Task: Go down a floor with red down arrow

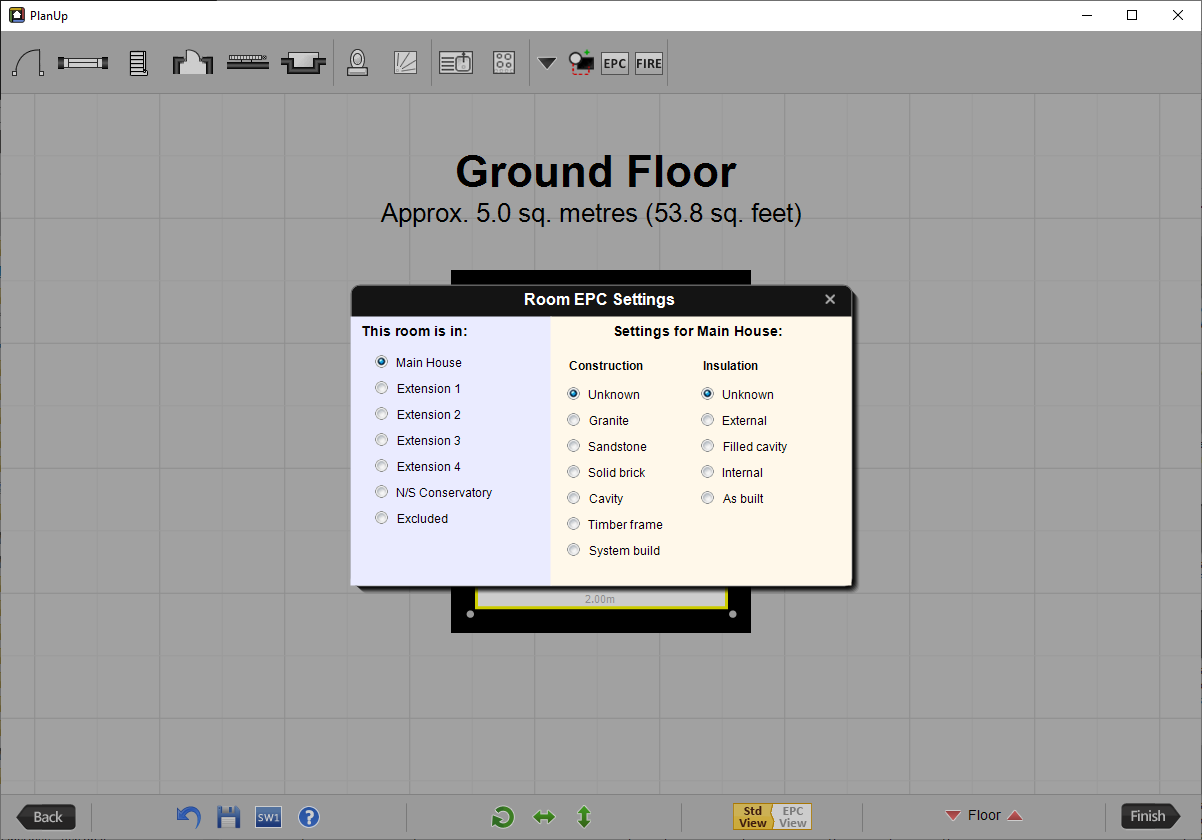Action: 953,816
